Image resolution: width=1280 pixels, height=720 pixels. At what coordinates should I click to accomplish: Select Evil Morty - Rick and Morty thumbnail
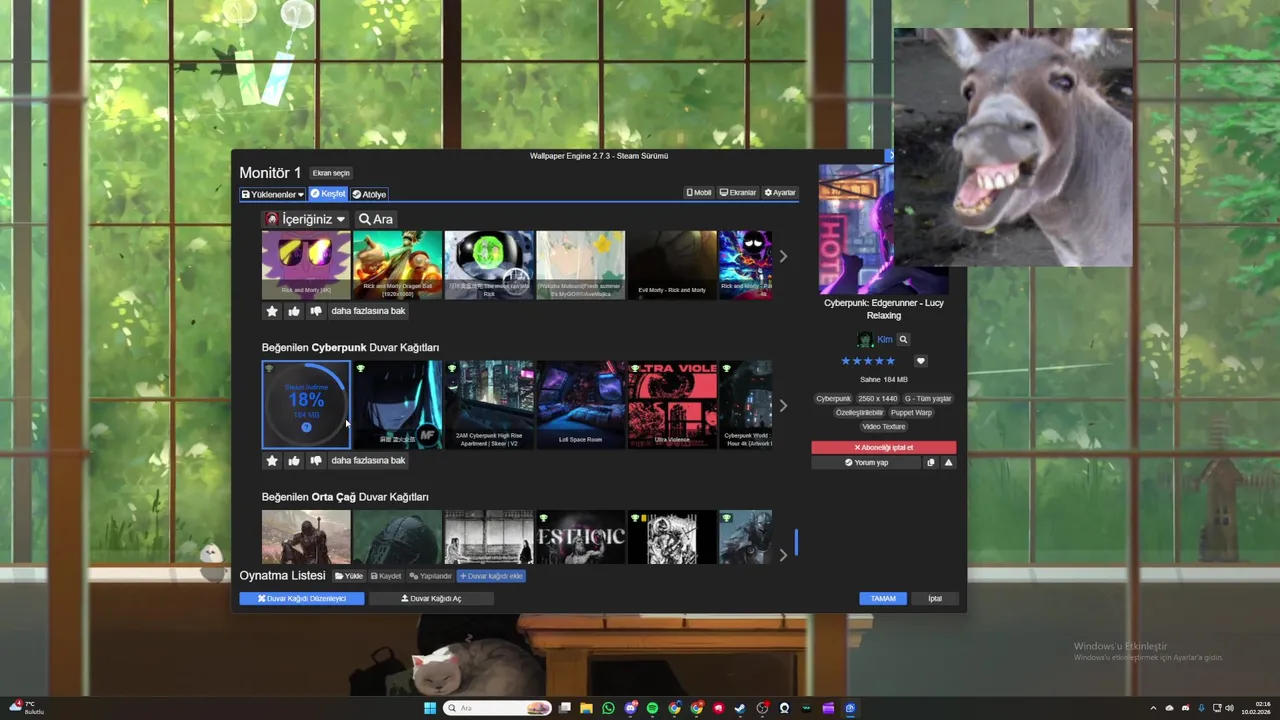[672, 265]
